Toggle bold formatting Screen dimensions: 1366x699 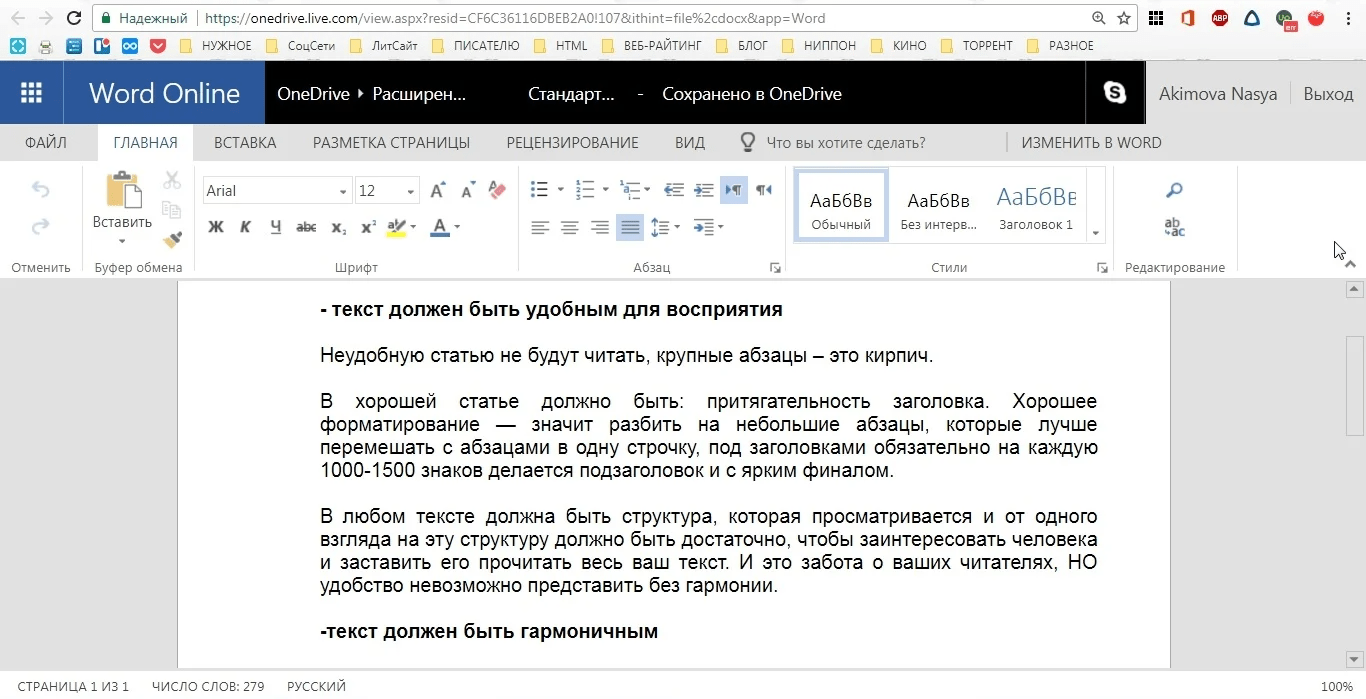[x=215, y=227]
